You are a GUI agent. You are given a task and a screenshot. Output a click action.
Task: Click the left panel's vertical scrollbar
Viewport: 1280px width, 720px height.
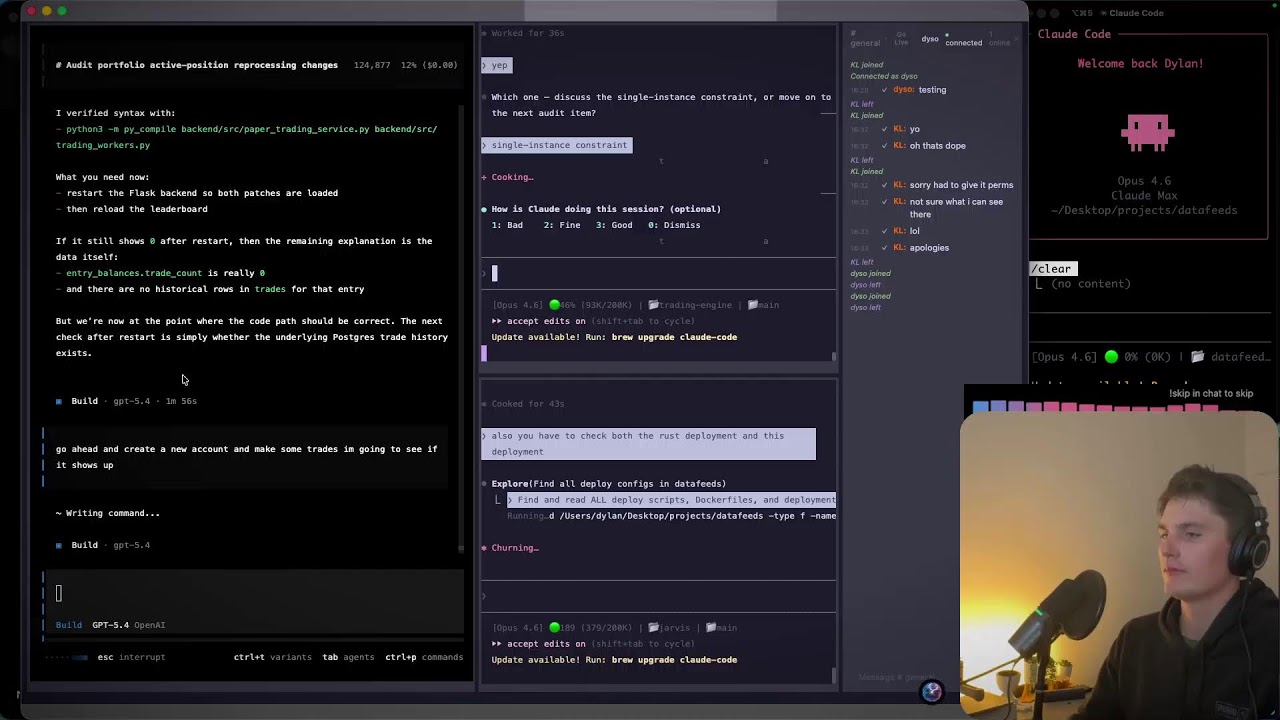coord(461,330)
